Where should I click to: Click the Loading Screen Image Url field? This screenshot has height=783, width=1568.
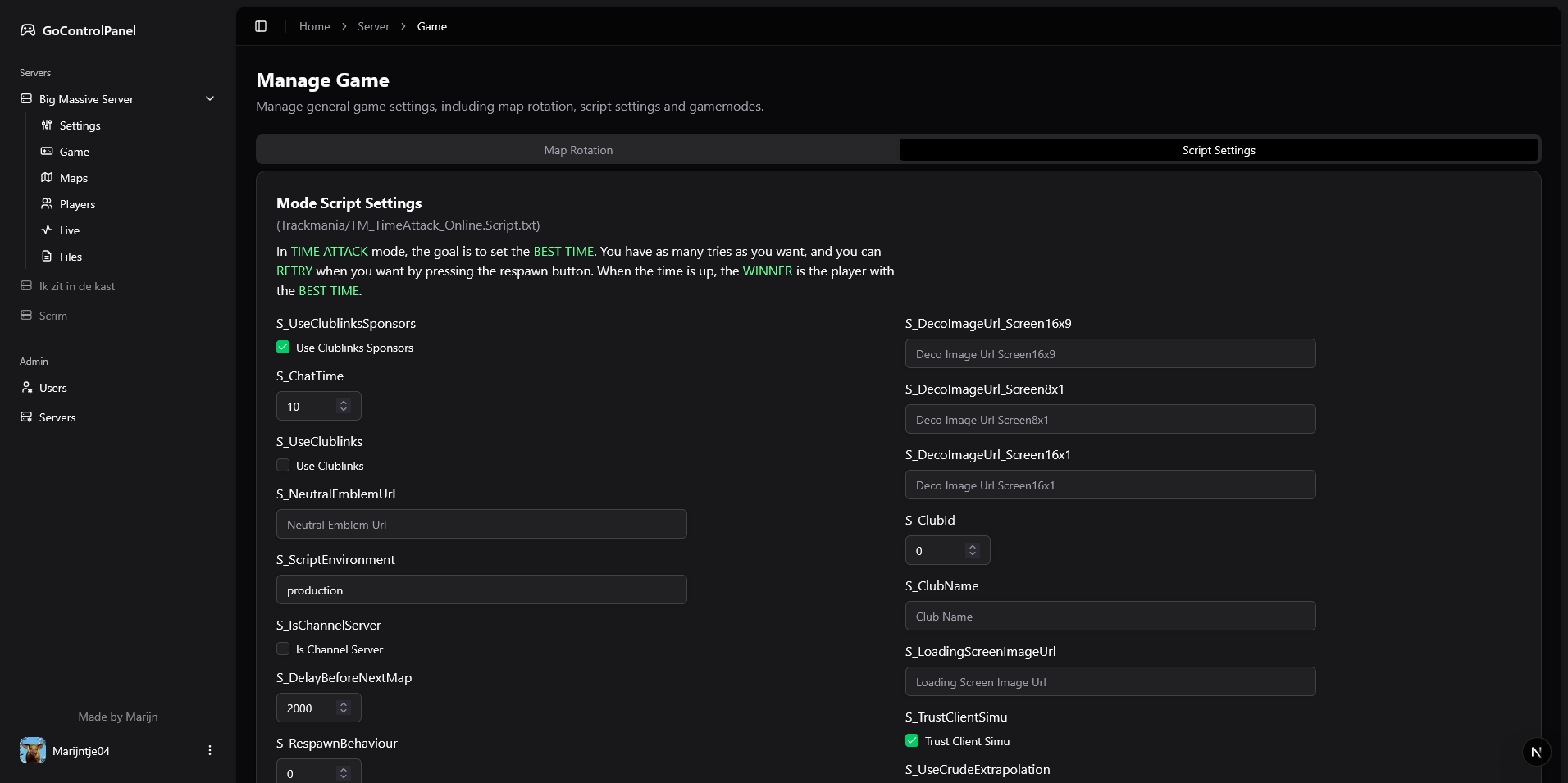coord(1110,681)
